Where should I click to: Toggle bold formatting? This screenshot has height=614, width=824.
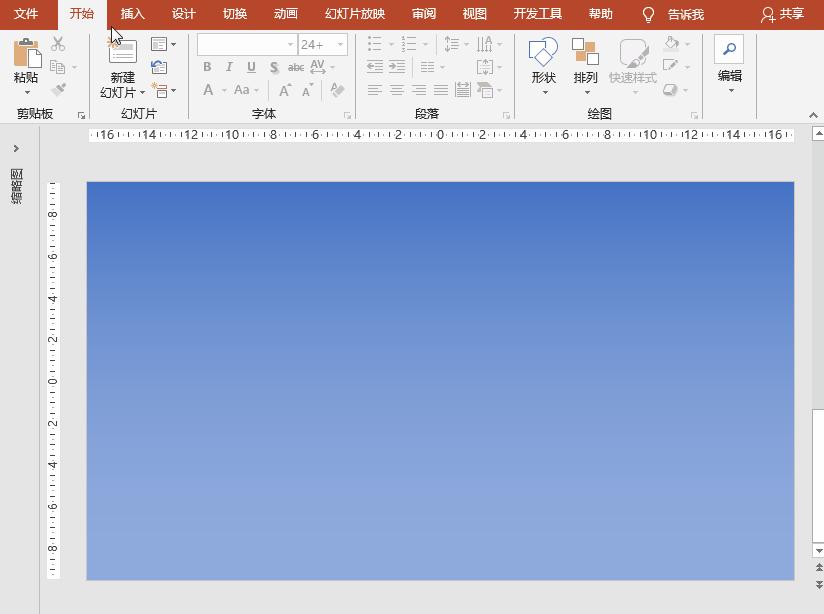point(206,66)
